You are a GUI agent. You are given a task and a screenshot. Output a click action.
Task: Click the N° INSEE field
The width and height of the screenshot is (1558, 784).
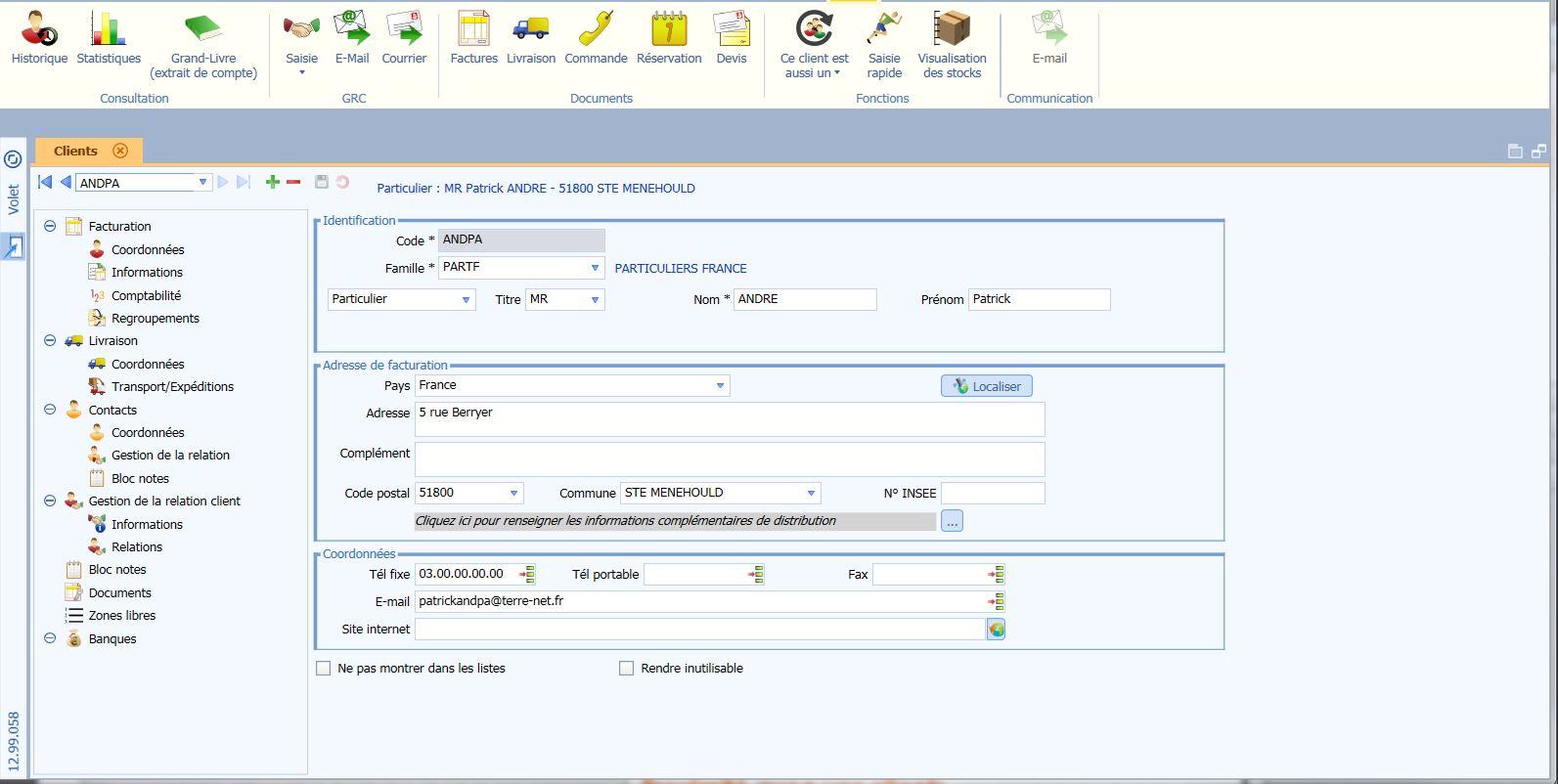pos(993,493)
